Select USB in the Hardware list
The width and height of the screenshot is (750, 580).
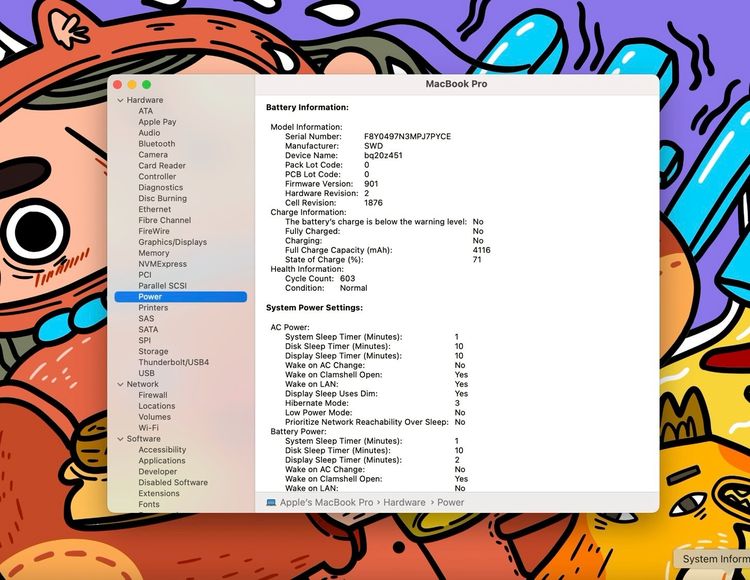pyautogui.click(x=146, y=373)
